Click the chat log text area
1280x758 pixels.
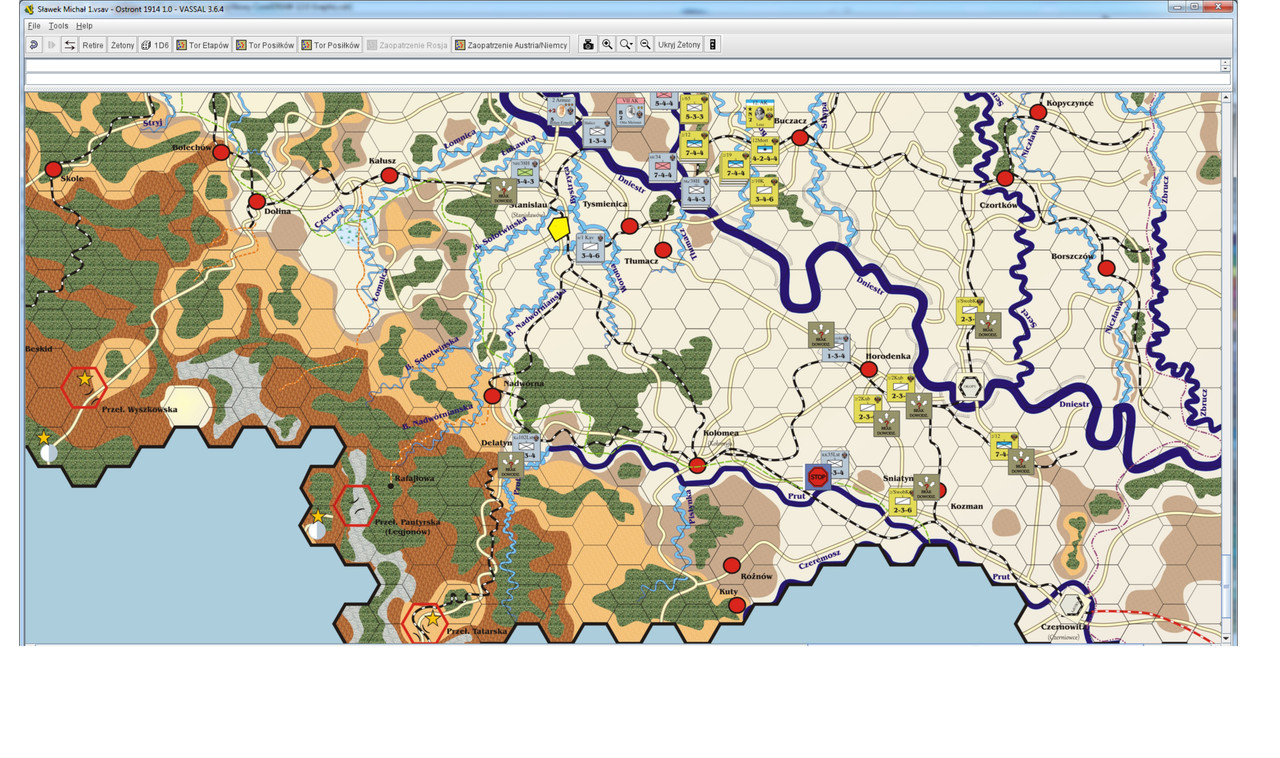pyautogui.click(x=622, y=65)
